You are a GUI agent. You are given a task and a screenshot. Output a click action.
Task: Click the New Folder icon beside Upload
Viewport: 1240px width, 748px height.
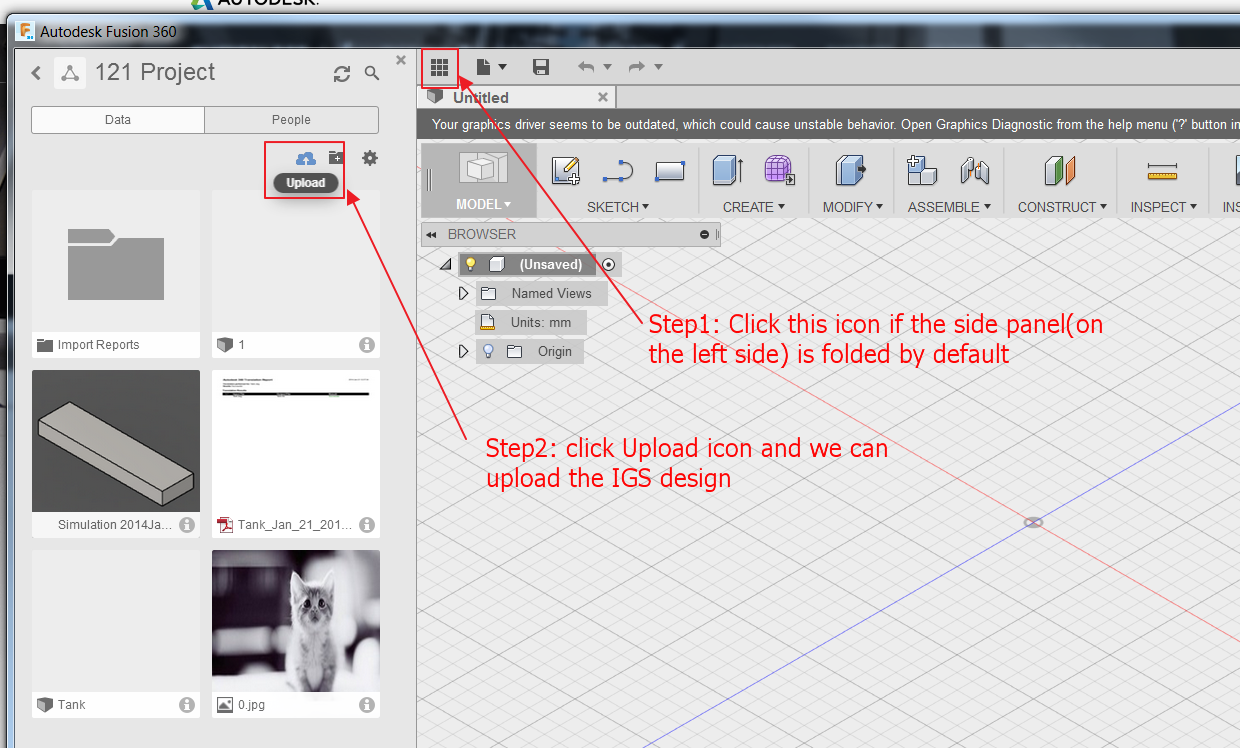point(335,157)
